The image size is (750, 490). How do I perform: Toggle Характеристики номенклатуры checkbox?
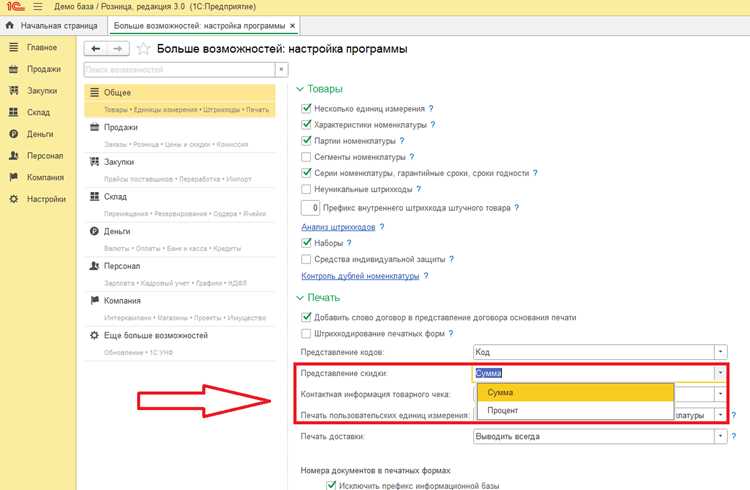click(306, 124)
